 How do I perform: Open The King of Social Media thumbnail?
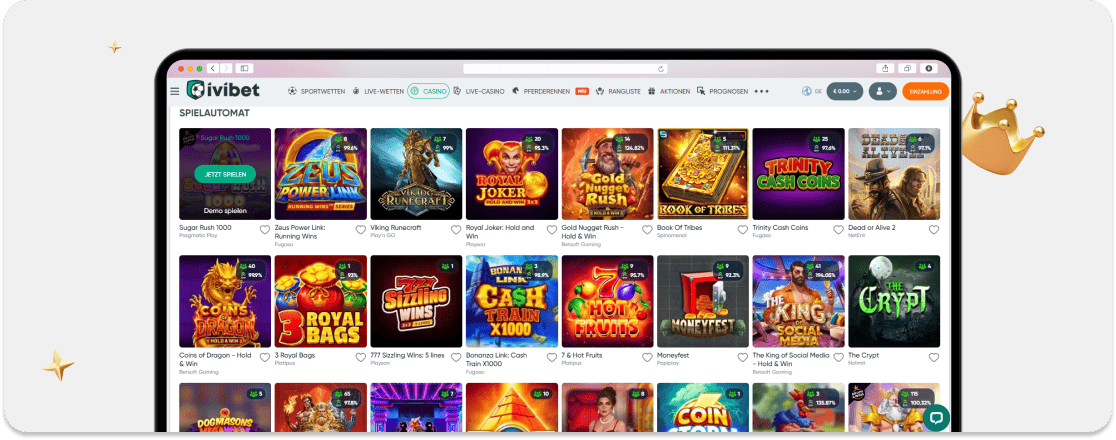[x=799, y=301]
